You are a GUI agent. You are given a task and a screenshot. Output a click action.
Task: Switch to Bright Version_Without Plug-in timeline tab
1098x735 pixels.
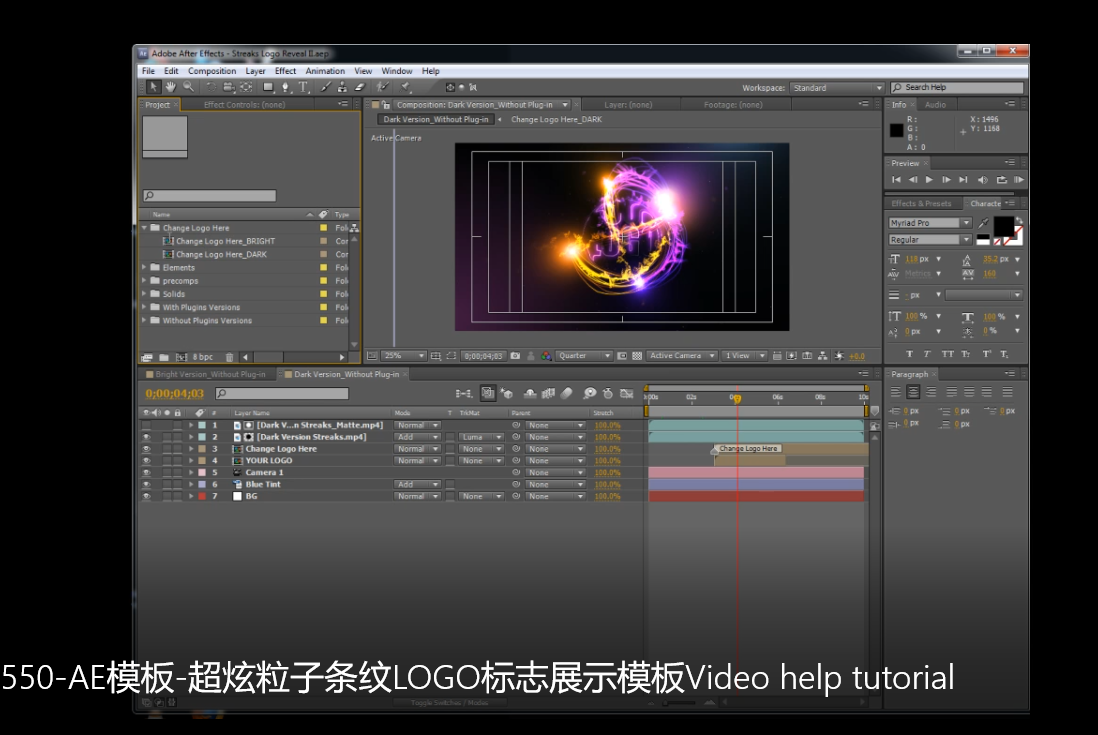[x=210, y=374]
